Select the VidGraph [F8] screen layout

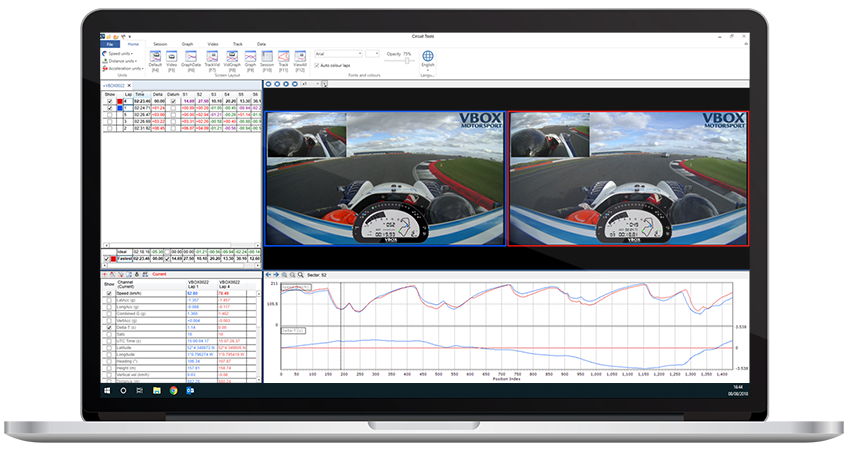[232, 61]
